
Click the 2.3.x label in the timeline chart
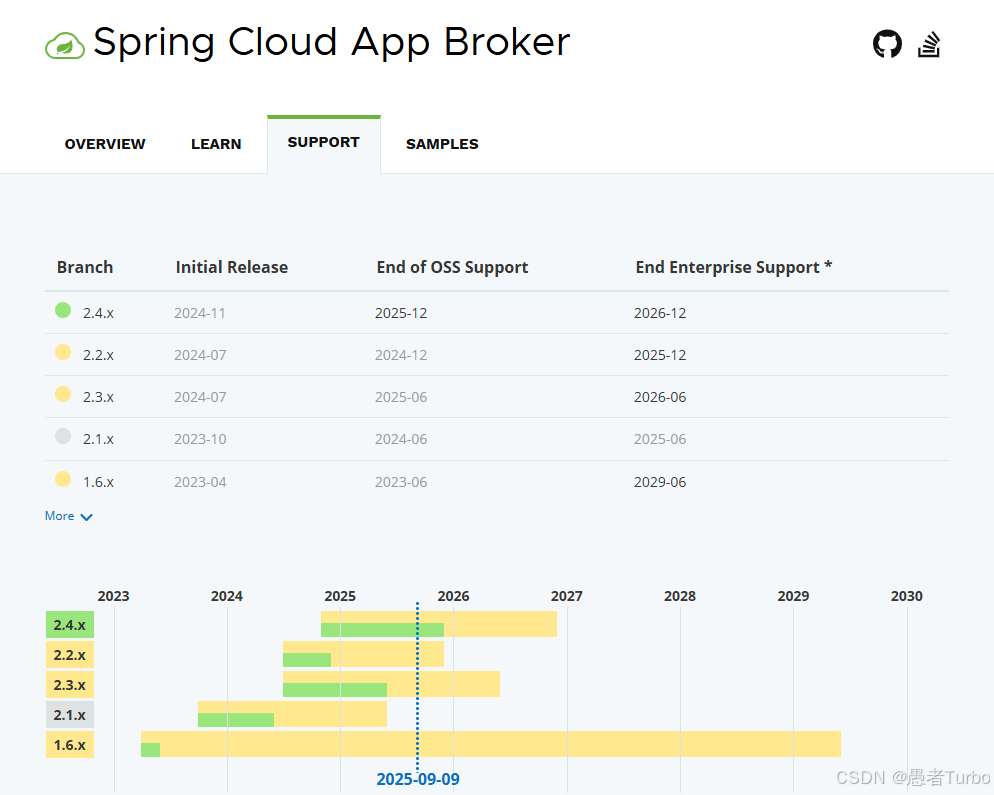[70, 685]
